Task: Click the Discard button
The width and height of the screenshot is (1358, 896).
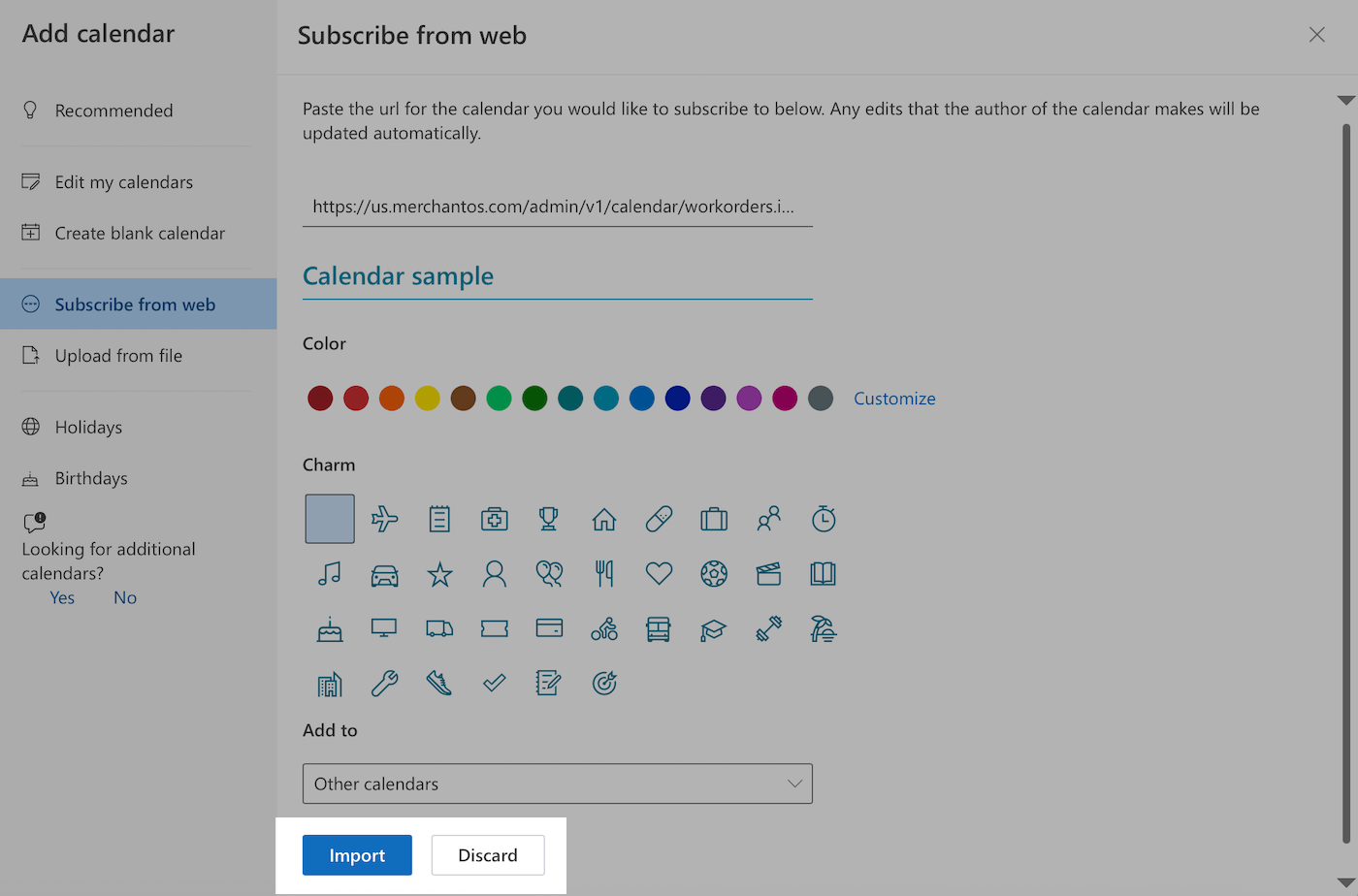Action: coord(487,855)
